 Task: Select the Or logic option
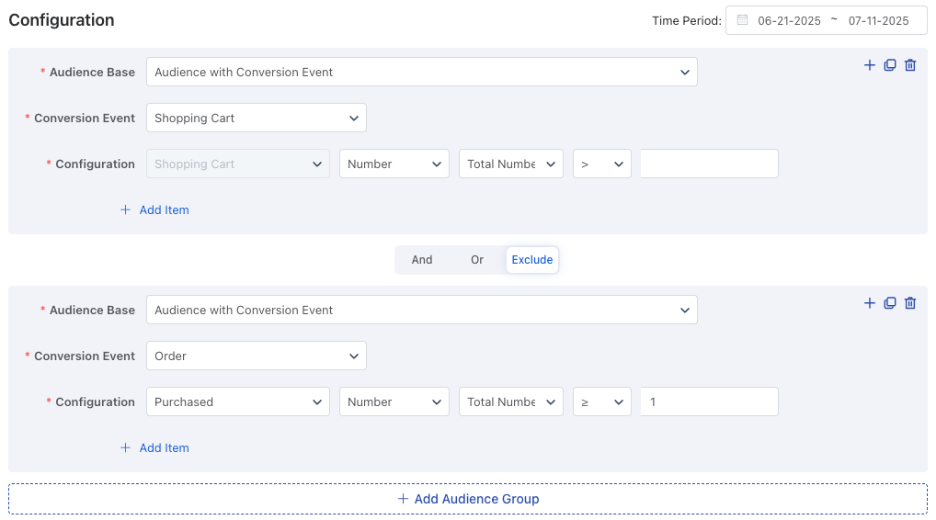tap(477, 260)
